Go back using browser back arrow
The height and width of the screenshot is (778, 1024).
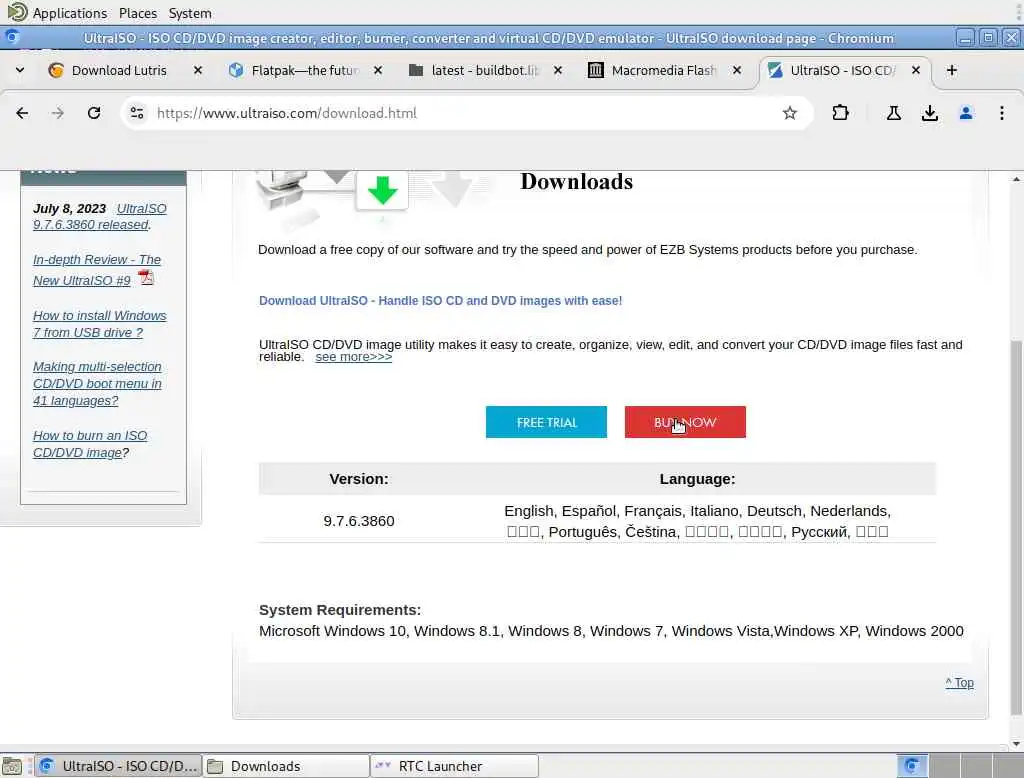coord(22,113)
